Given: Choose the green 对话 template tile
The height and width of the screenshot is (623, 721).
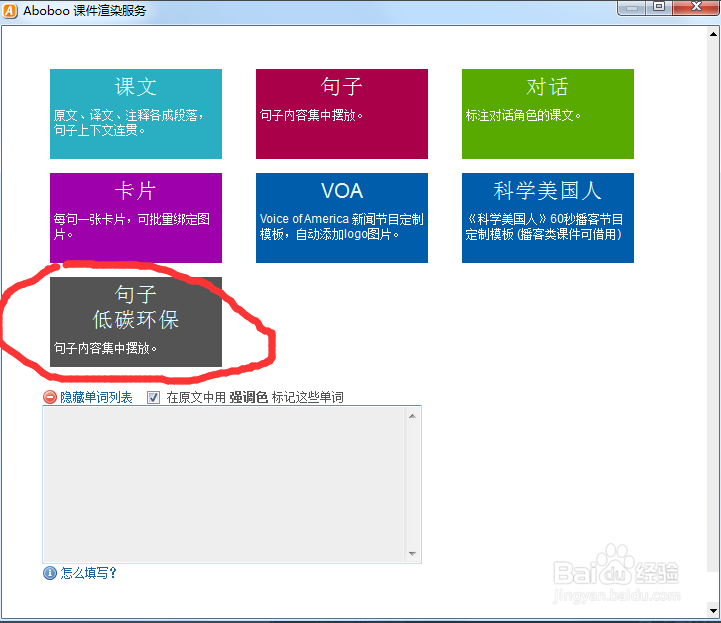Looking at the screenshot, I should [x=548, y=114].
